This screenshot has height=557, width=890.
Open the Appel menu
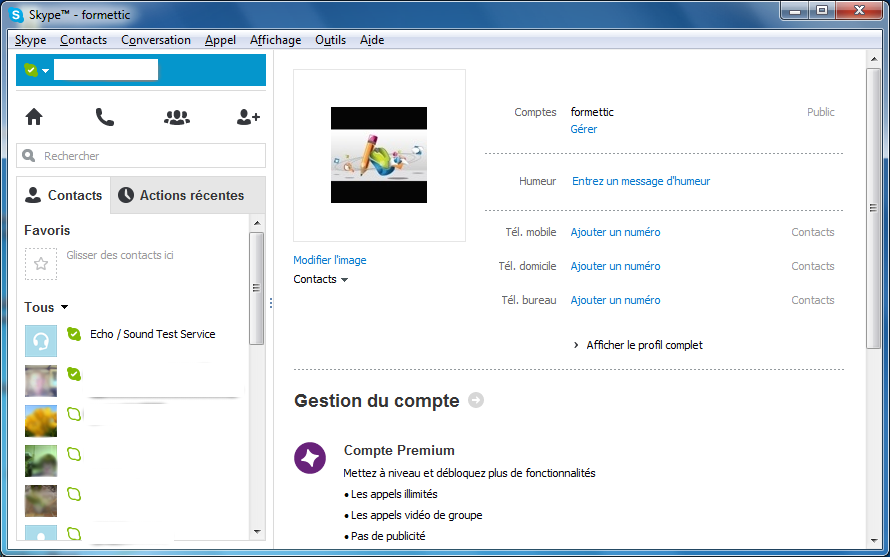[220, 40]
